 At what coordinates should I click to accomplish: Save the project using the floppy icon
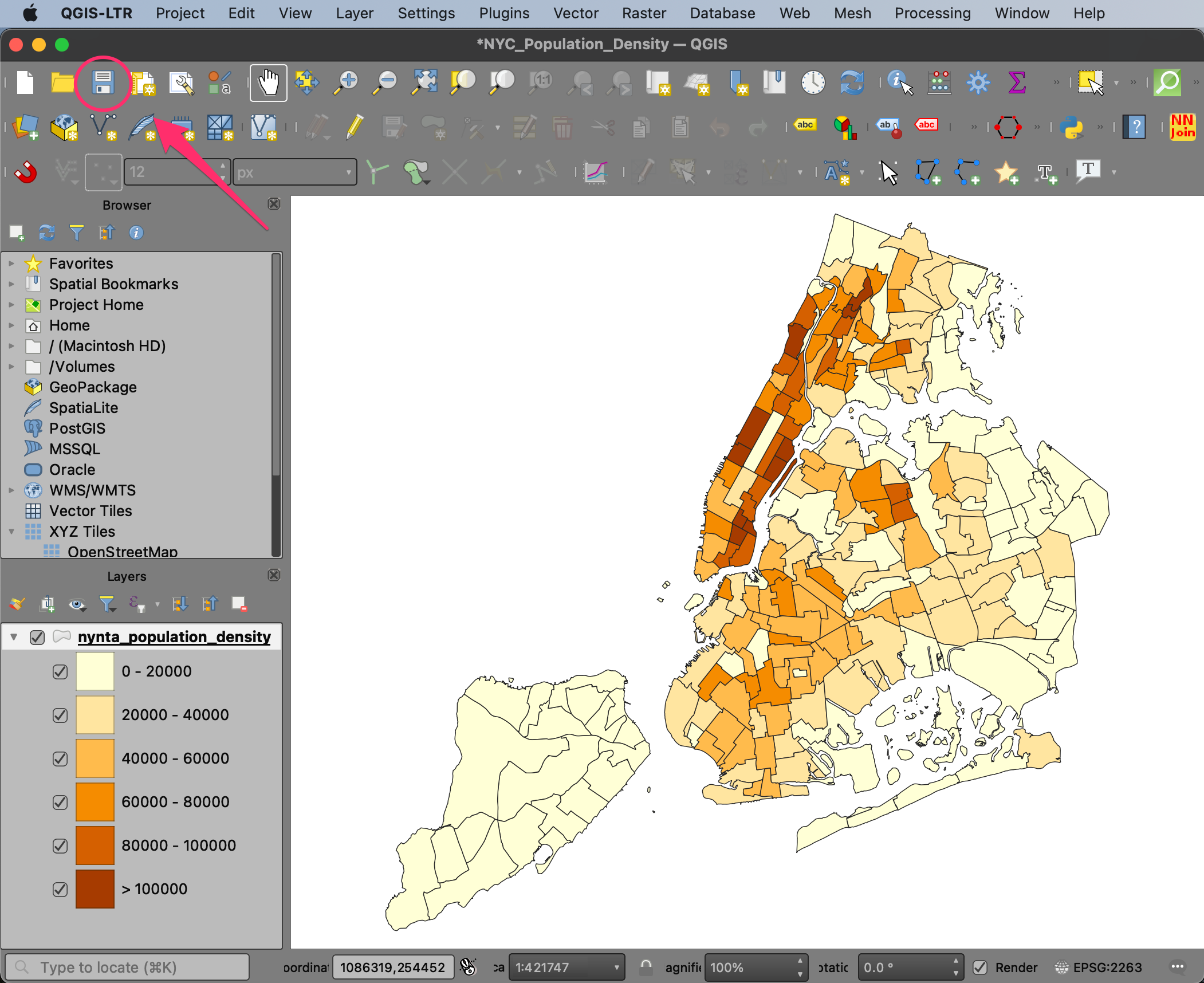coord(103,82)
